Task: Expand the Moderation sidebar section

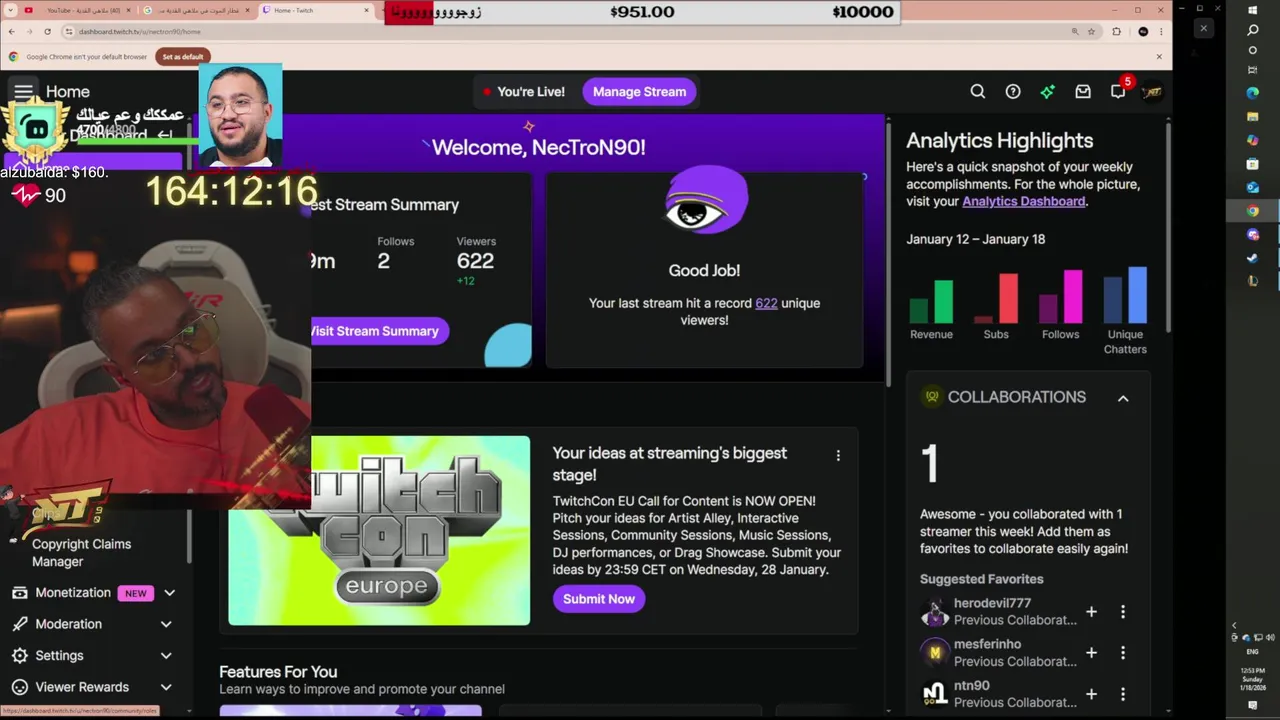Action: click(x=166, y=624)
